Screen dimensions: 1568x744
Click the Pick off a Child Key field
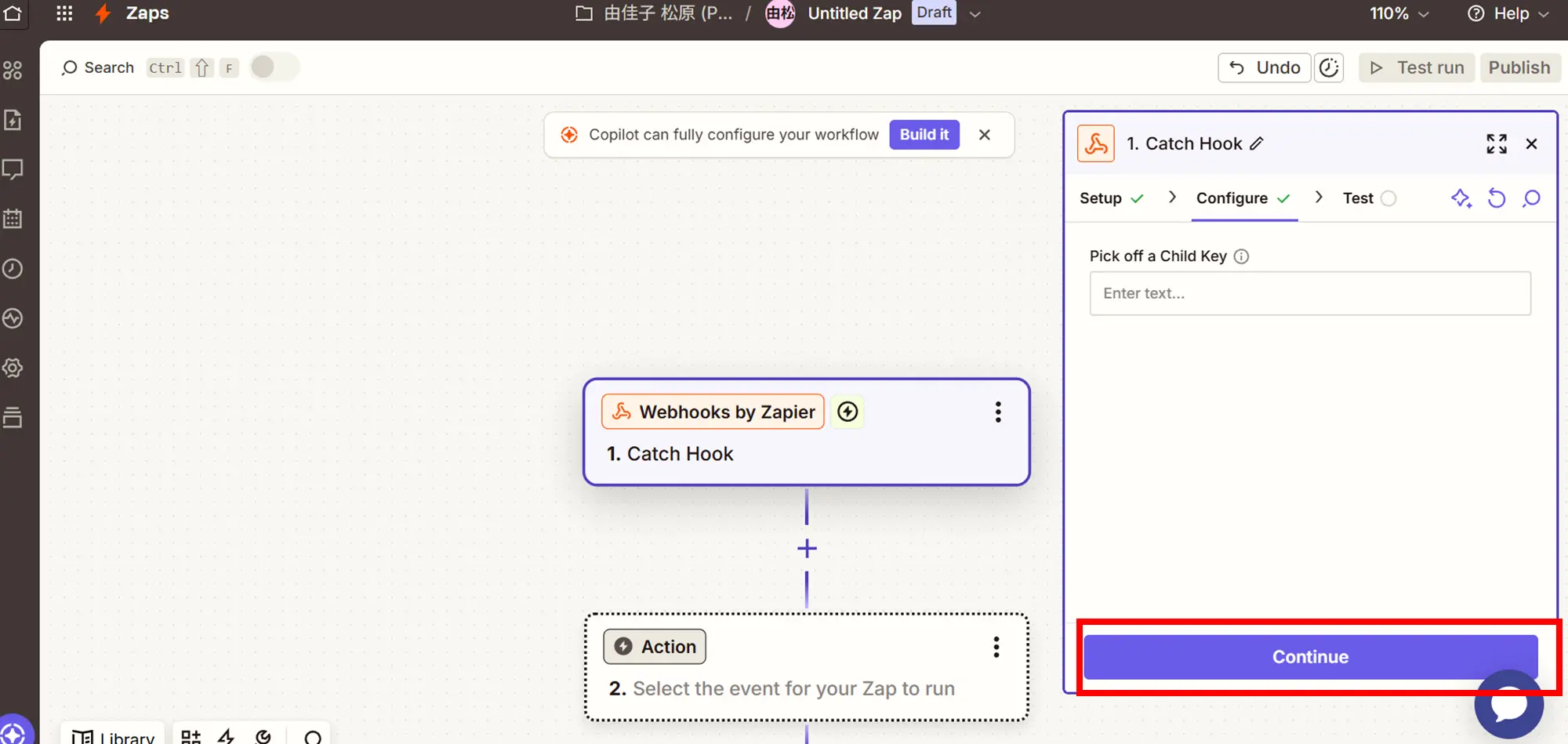pyautogui.click(x=1309, y=293)
